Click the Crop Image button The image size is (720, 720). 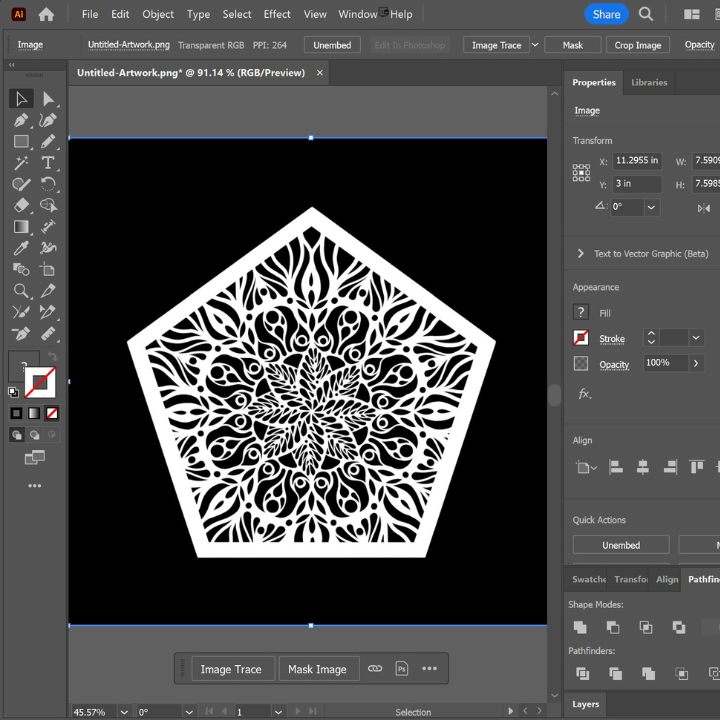pos(637,45)
